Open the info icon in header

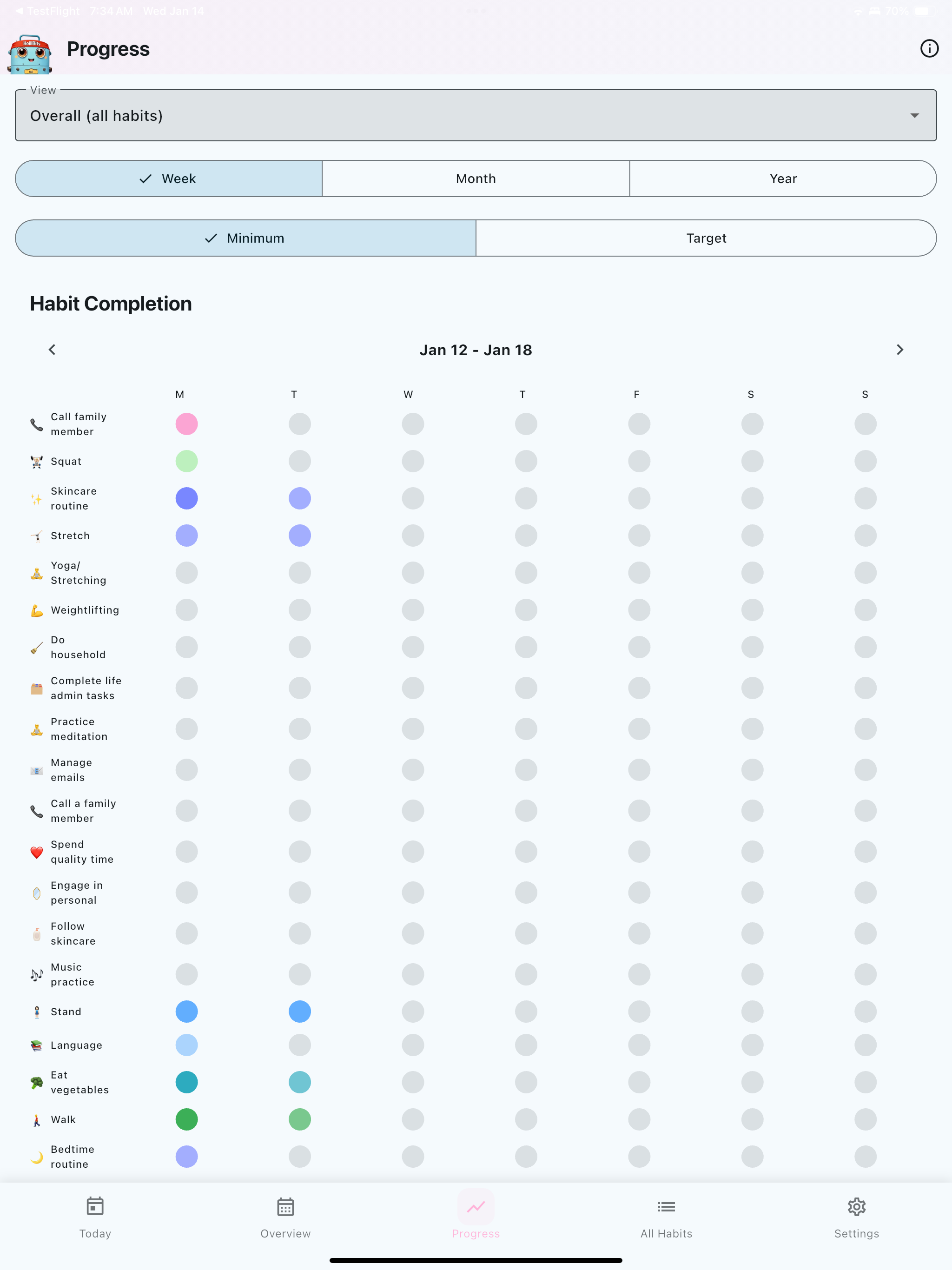929,48
